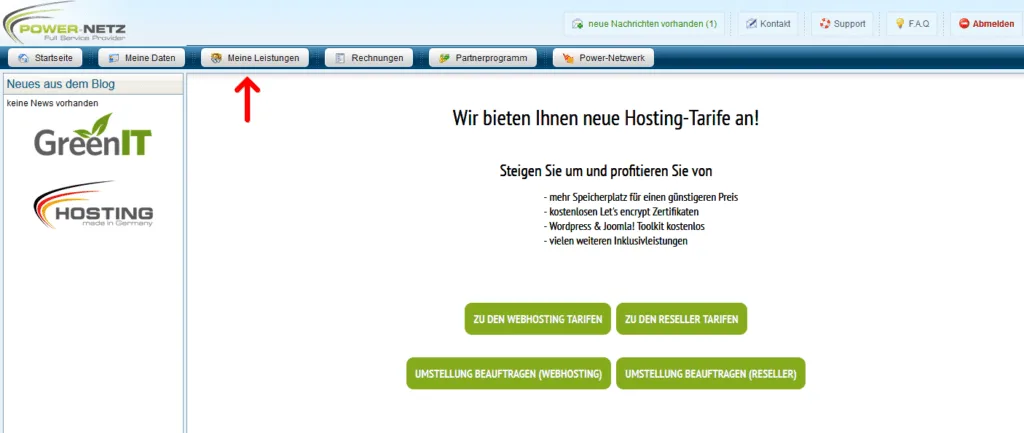1024x433 pixels.
Task: Click the Power-Netzwerk icon
Action: coord(567,59)
